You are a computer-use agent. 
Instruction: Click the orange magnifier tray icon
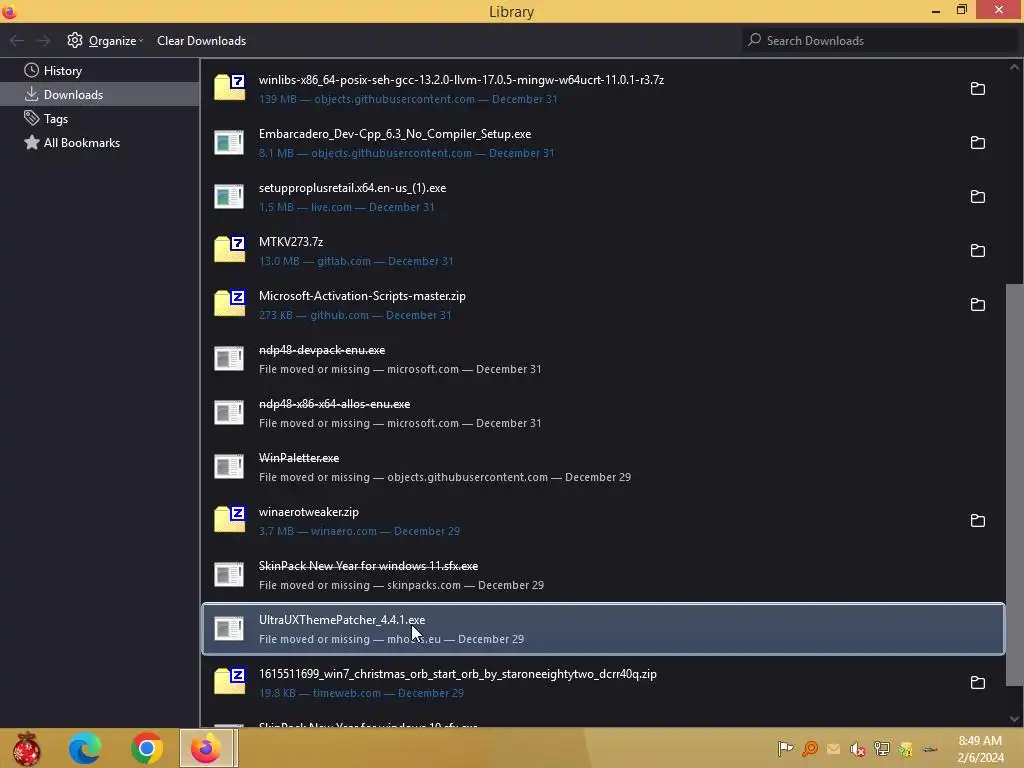click(810, 749)
